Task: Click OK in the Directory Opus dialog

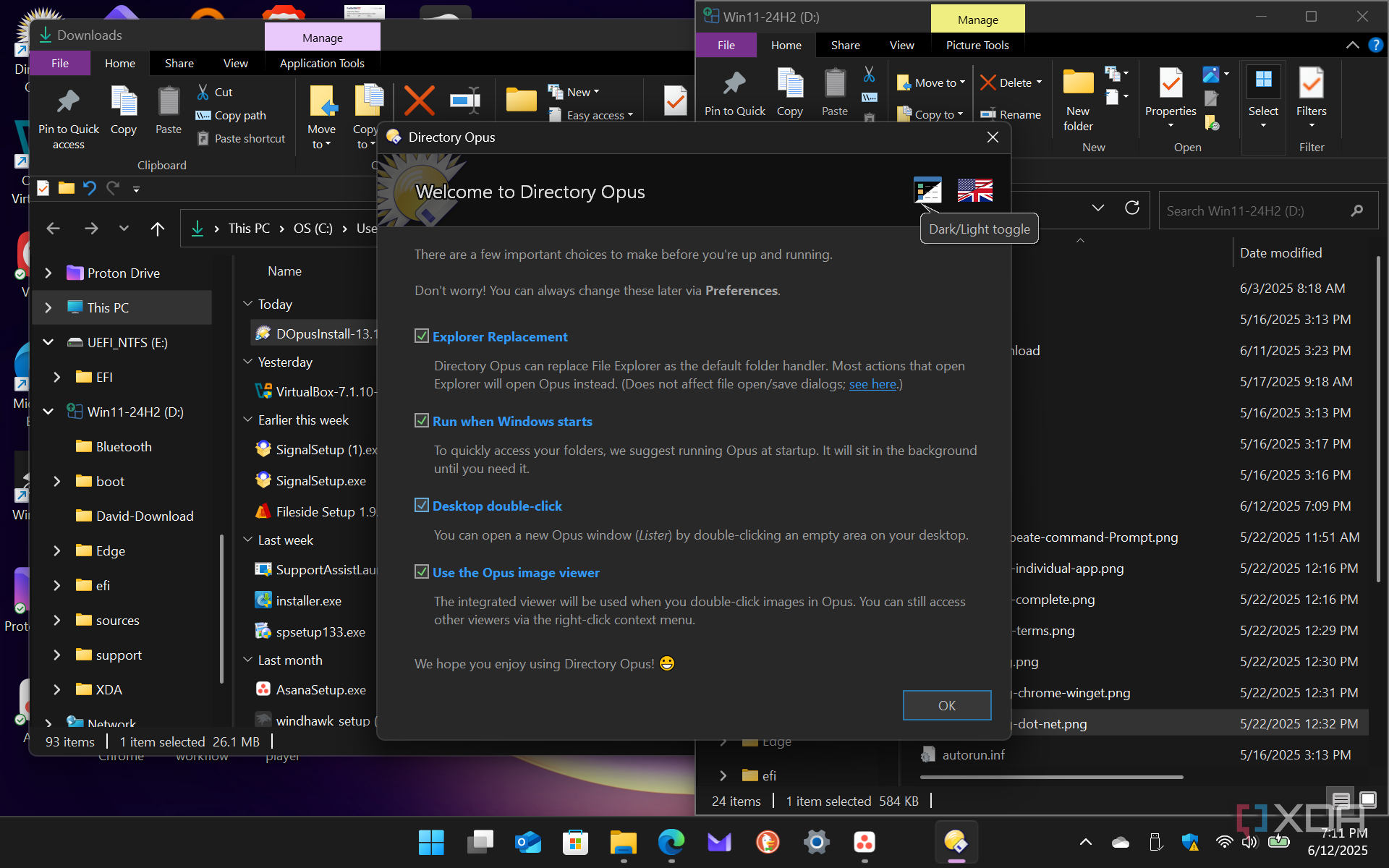Action: (x=947, y=705)
